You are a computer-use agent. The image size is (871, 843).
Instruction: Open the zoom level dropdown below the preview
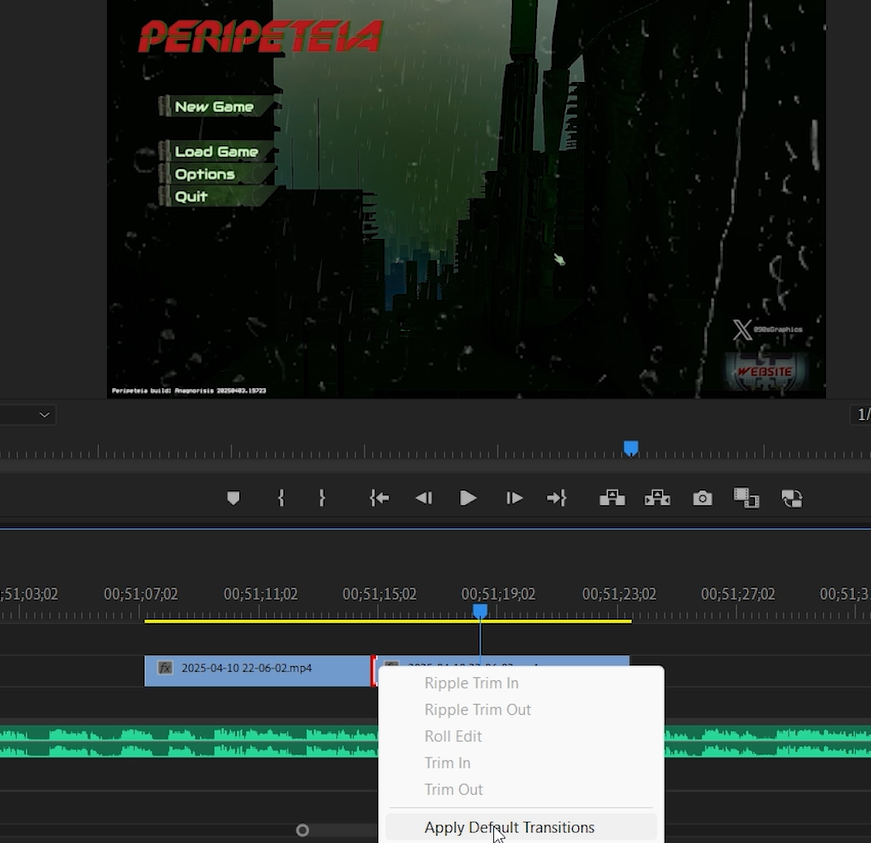[28, 415]
